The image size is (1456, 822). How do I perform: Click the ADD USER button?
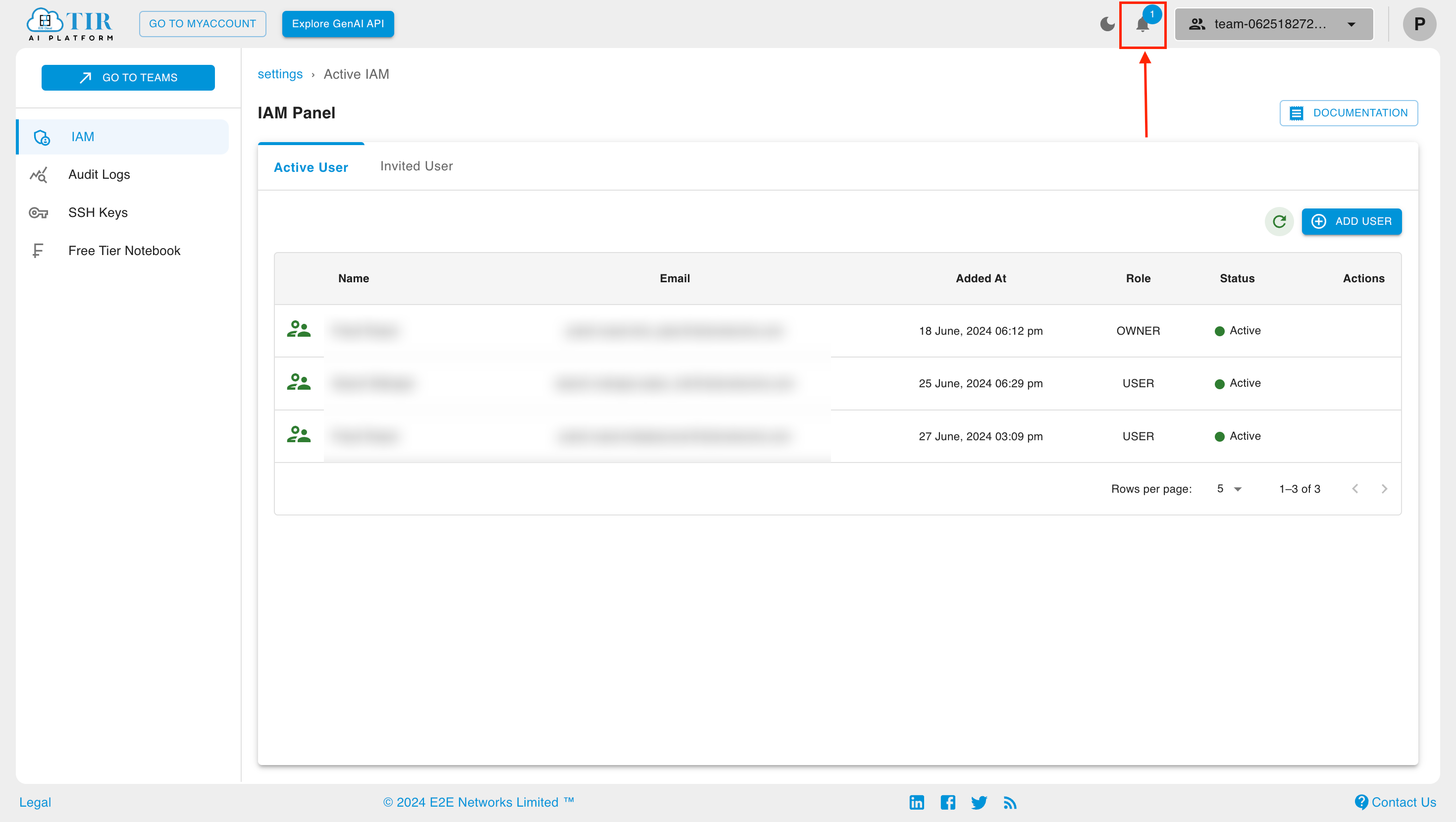1352,222
